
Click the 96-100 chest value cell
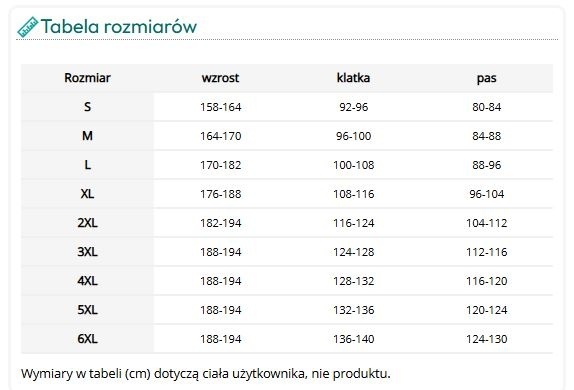[x=354, y=136]
